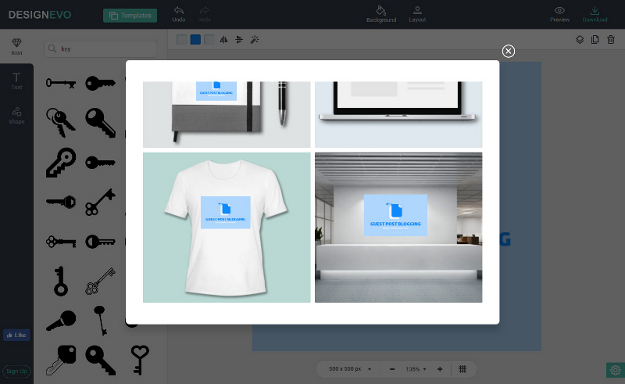Open the Background tool
Image resolution: width=625 pixels, height=384 pixels.
tap(381, 10)
